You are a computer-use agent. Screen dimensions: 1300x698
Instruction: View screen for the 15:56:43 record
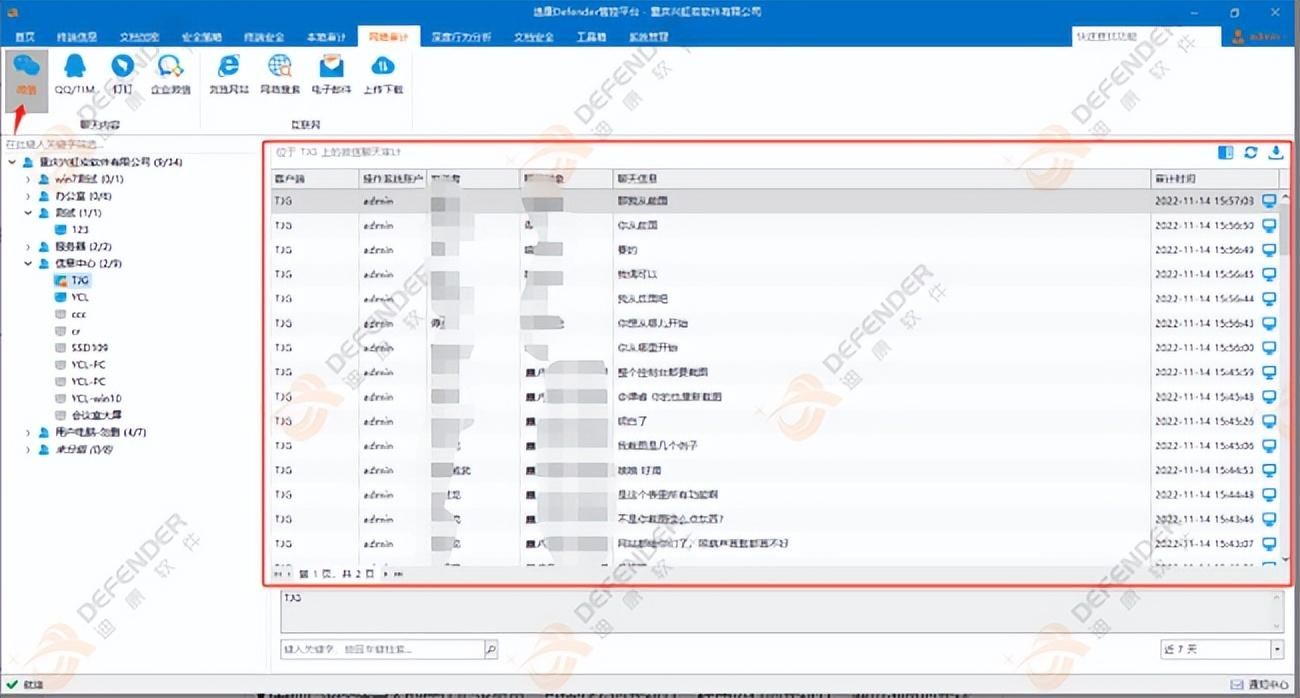click(1269, 323)
